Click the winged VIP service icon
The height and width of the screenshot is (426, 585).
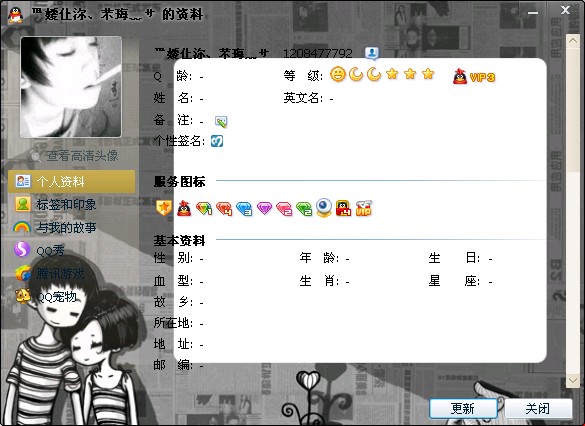click(x=364, y=208)
